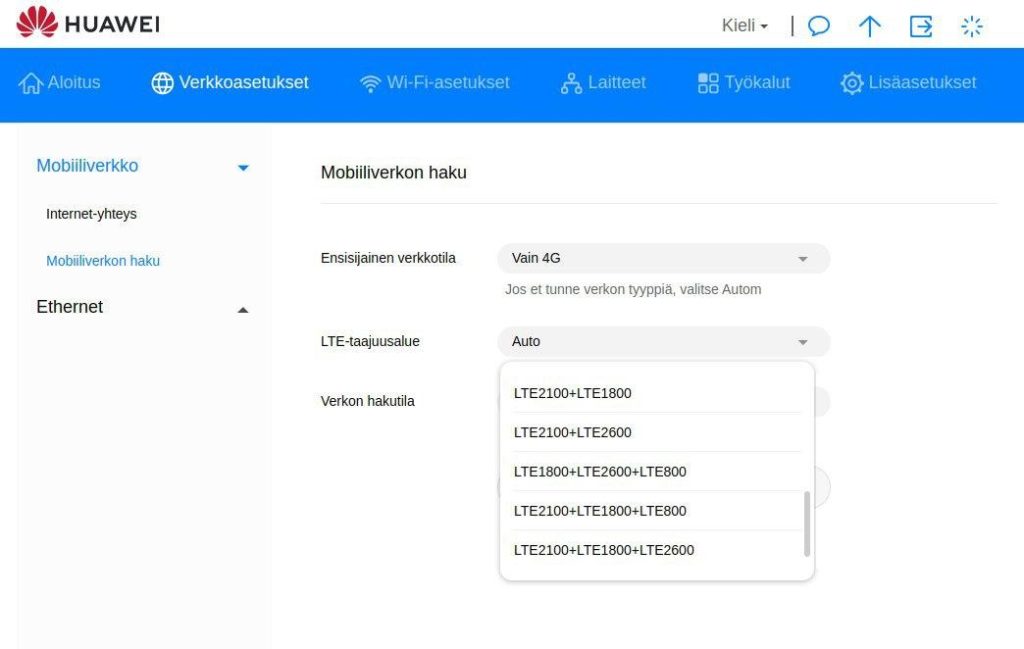Screen dimensions: 1024x649
Task: Open the Internet-yhteys page link
Action: coord(91,214)
